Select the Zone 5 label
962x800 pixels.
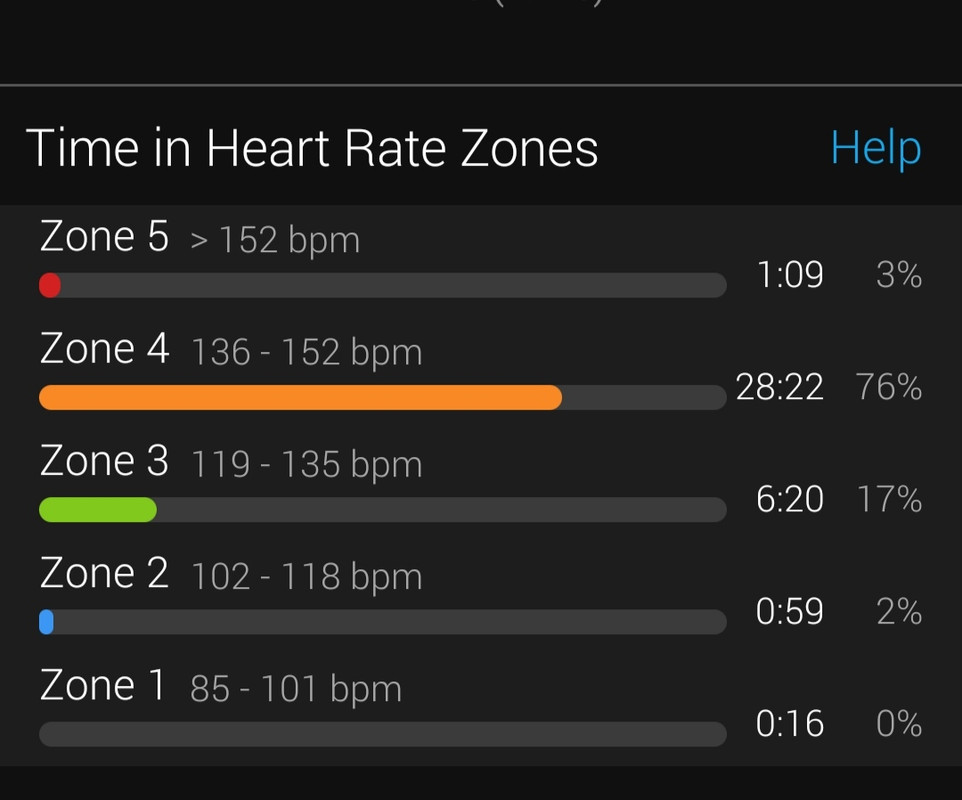point(104,236)
